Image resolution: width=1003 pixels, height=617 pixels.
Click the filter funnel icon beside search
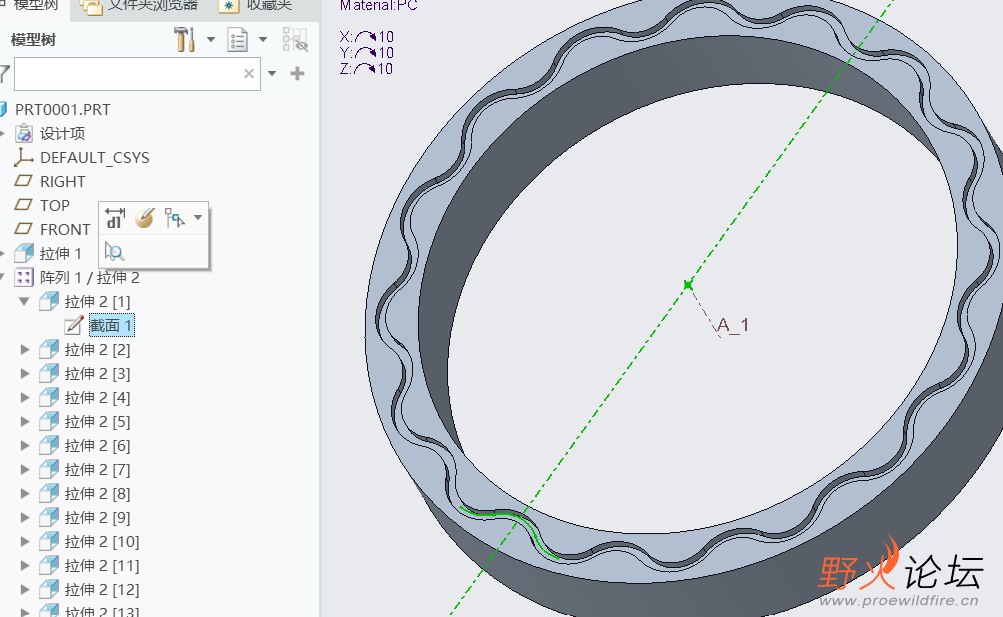4,74
